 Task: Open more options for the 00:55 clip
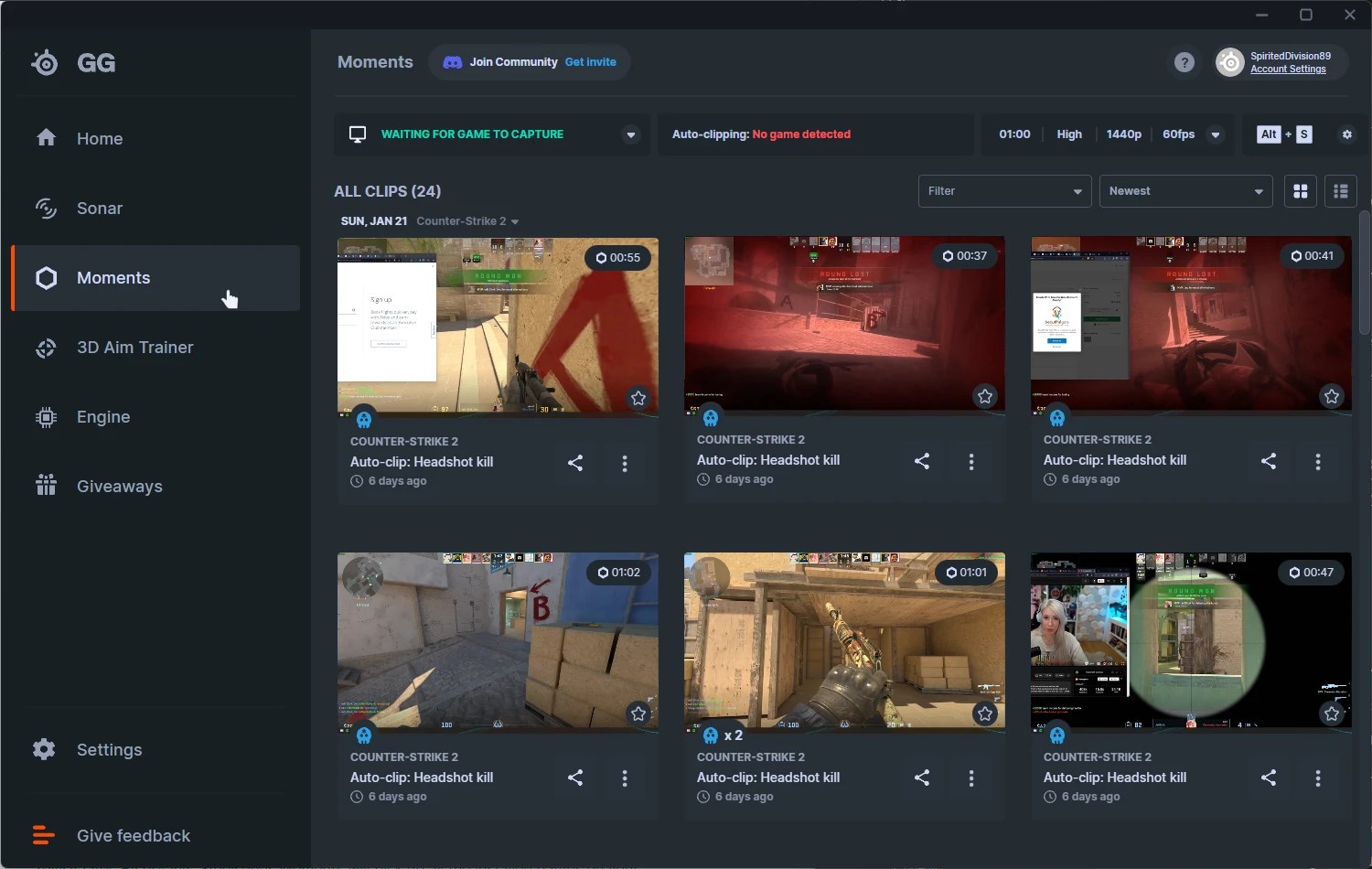[x=625, y=464]
